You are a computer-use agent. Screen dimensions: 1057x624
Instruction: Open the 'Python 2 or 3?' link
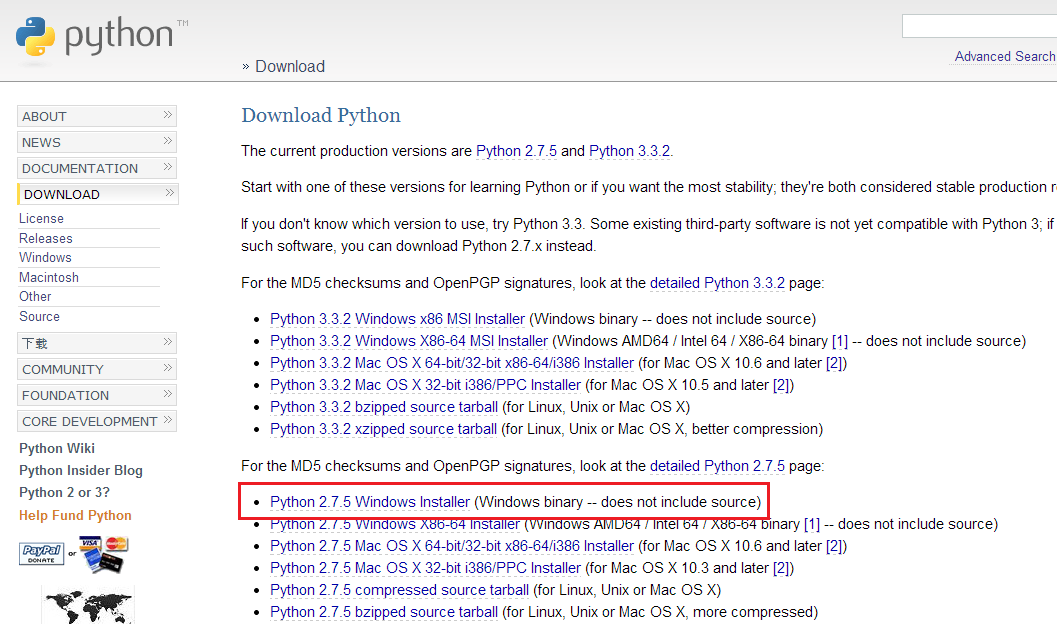(64, 493)
